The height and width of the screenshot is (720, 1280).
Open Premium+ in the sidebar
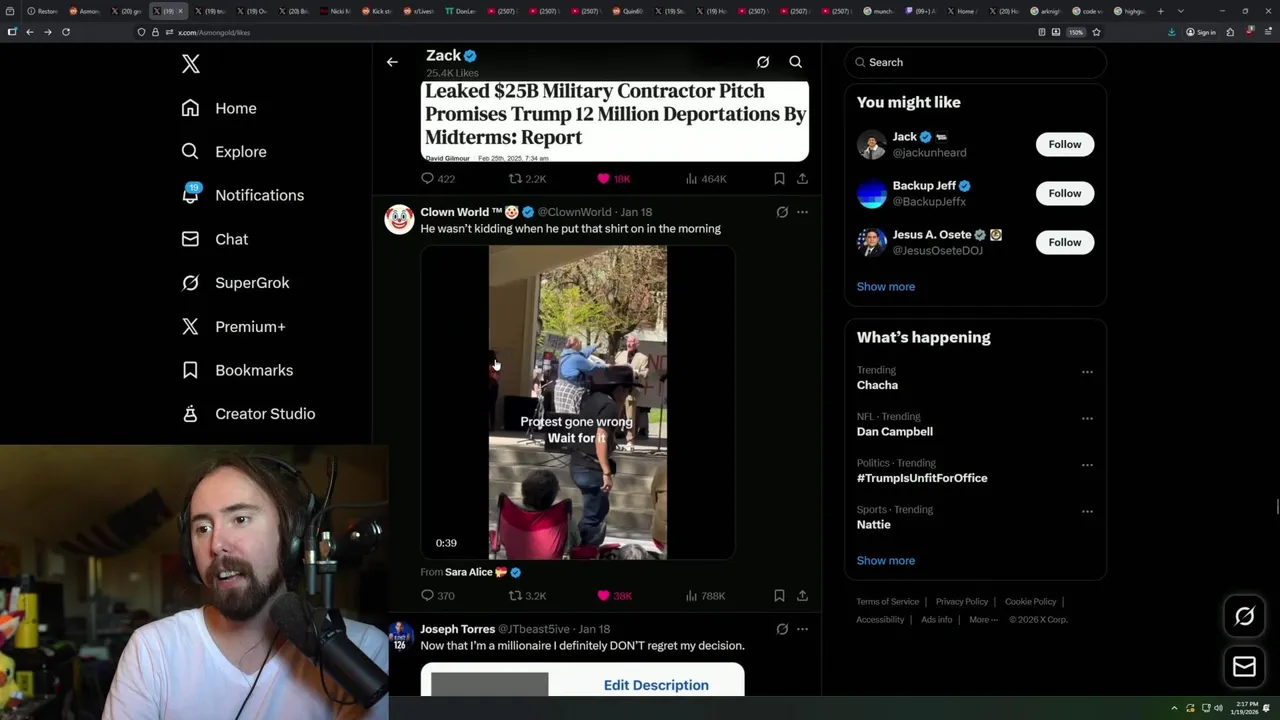[233, 326]
